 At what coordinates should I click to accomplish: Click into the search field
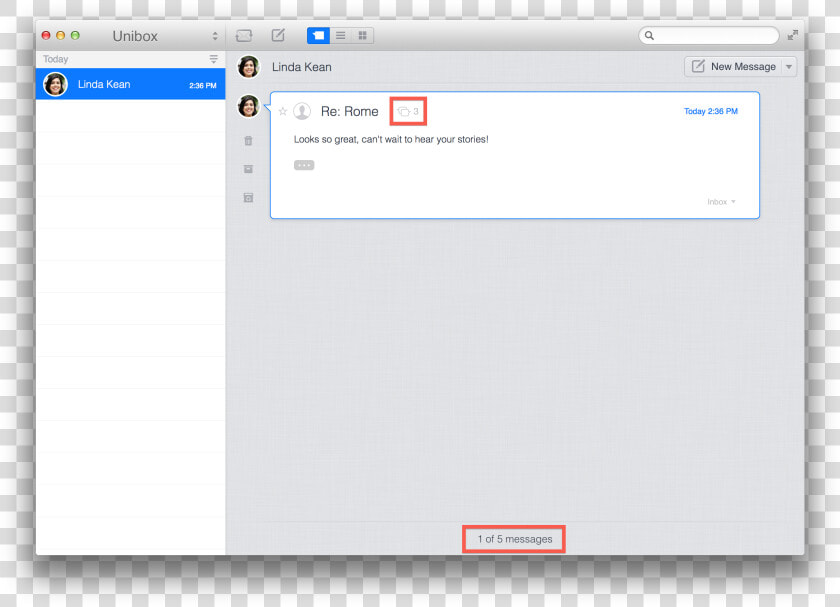click(709, 36)
